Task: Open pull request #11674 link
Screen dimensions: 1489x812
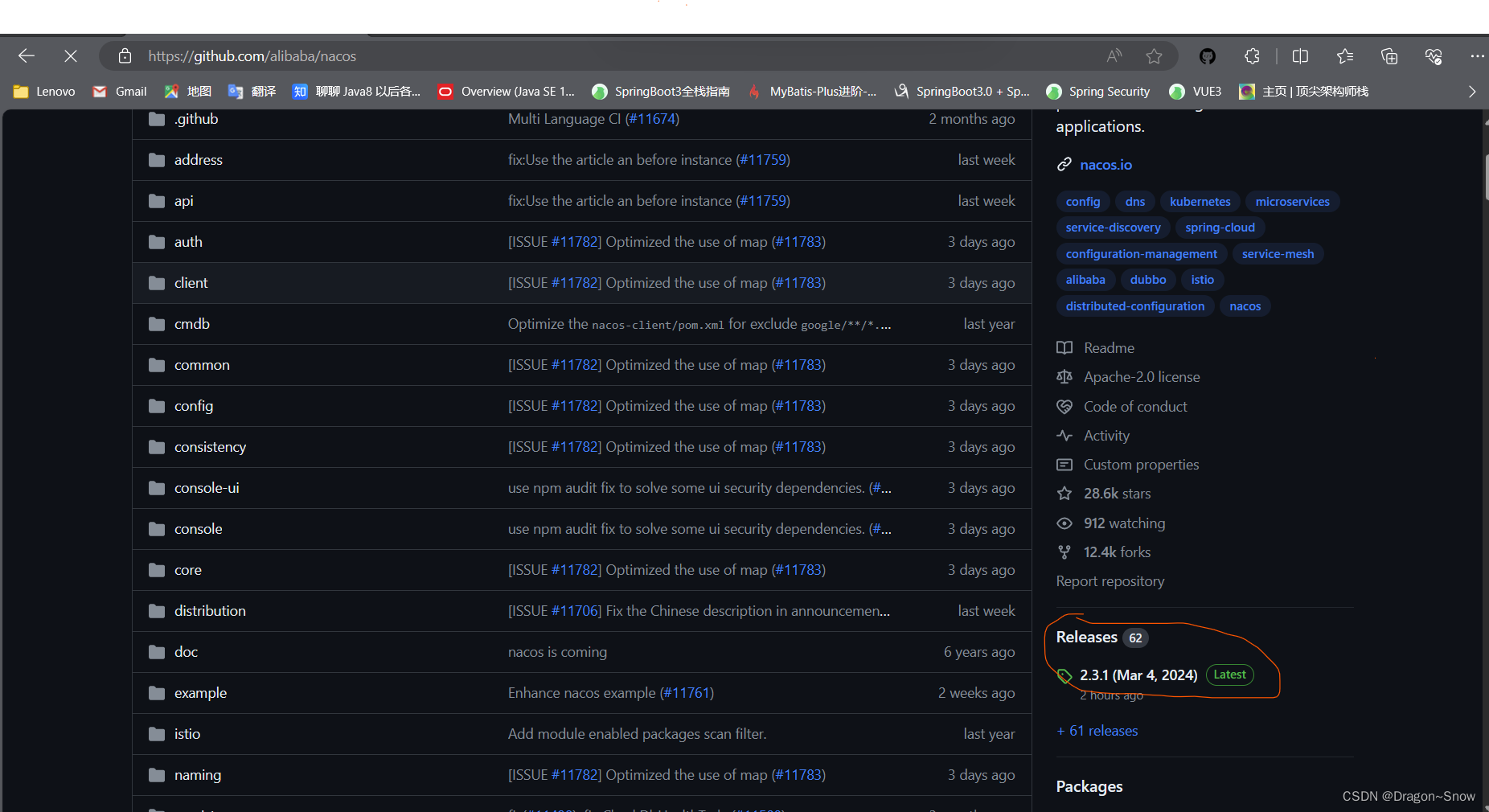Action: (652, 119)
